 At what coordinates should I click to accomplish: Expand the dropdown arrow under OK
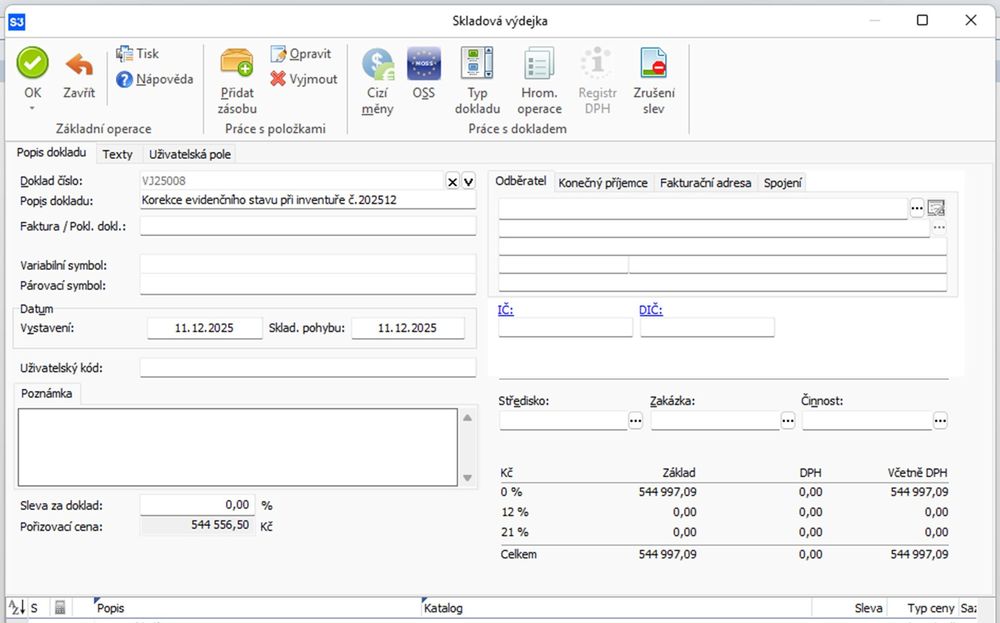[32, 109]
